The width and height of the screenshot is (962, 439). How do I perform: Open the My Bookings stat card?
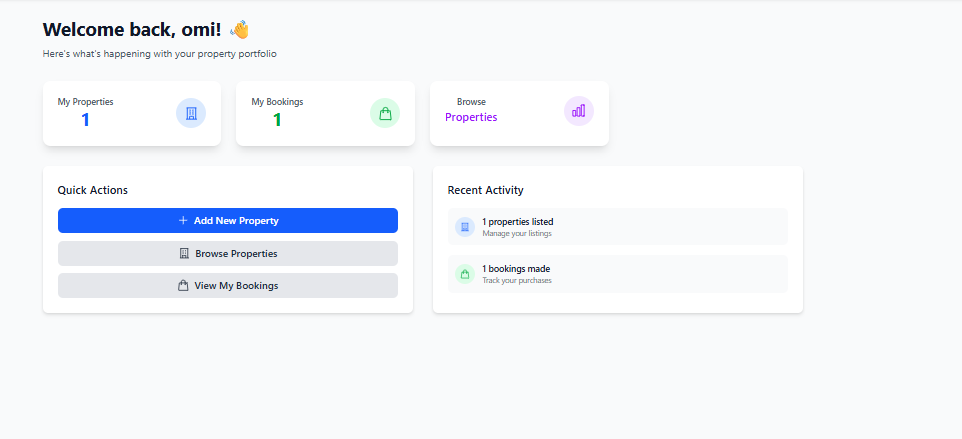tap(325, 113)
